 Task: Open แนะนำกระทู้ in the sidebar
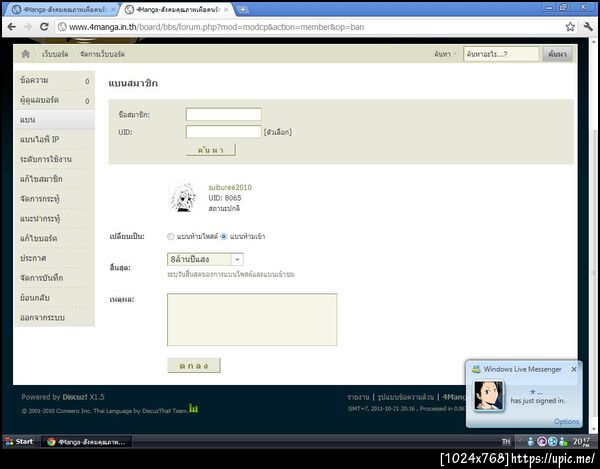coord(54,219)
